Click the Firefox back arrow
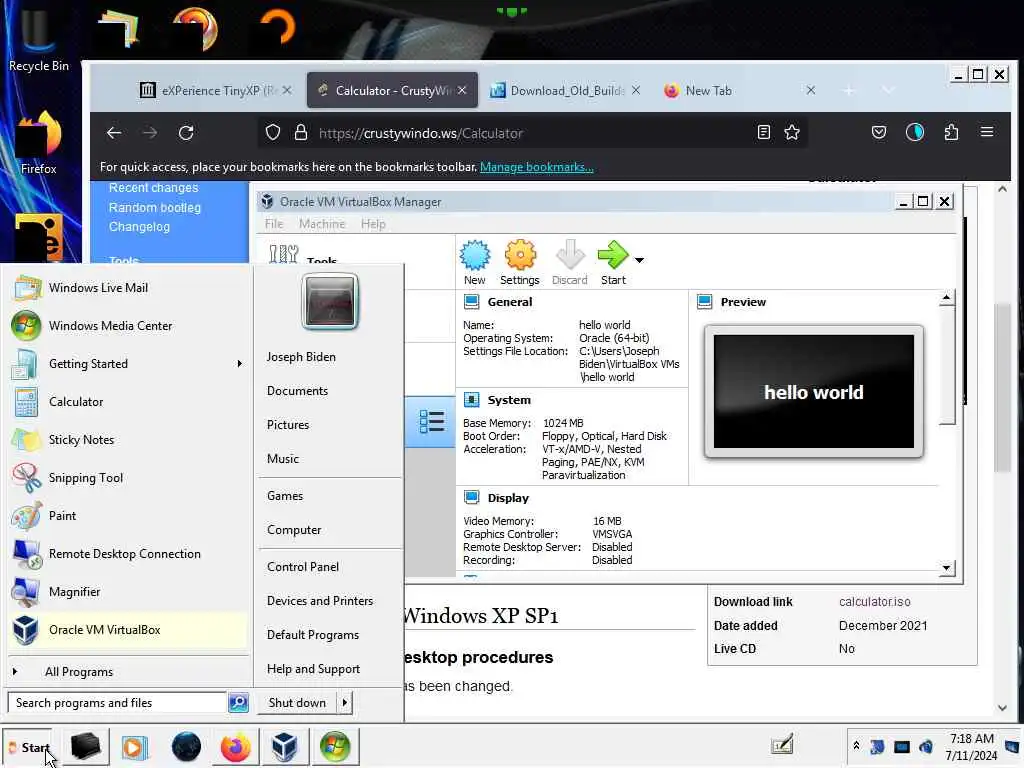The height and width of the screenshot is (768, 1024). (114, 133)
